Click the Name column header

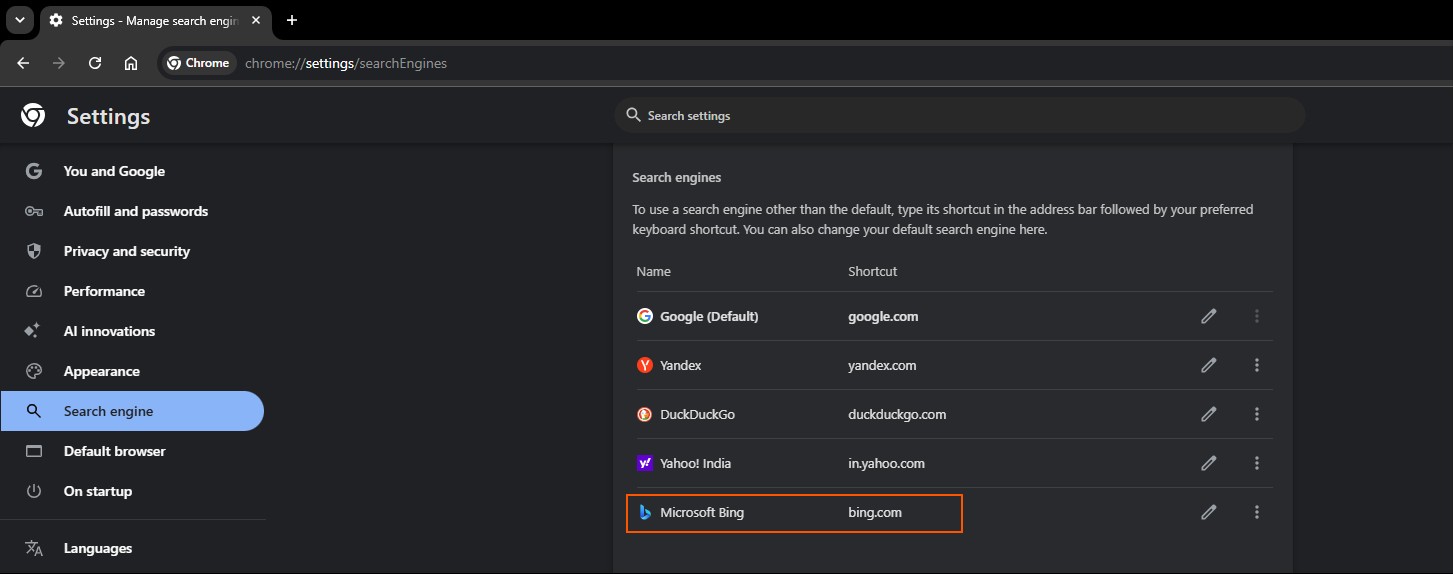654,271
